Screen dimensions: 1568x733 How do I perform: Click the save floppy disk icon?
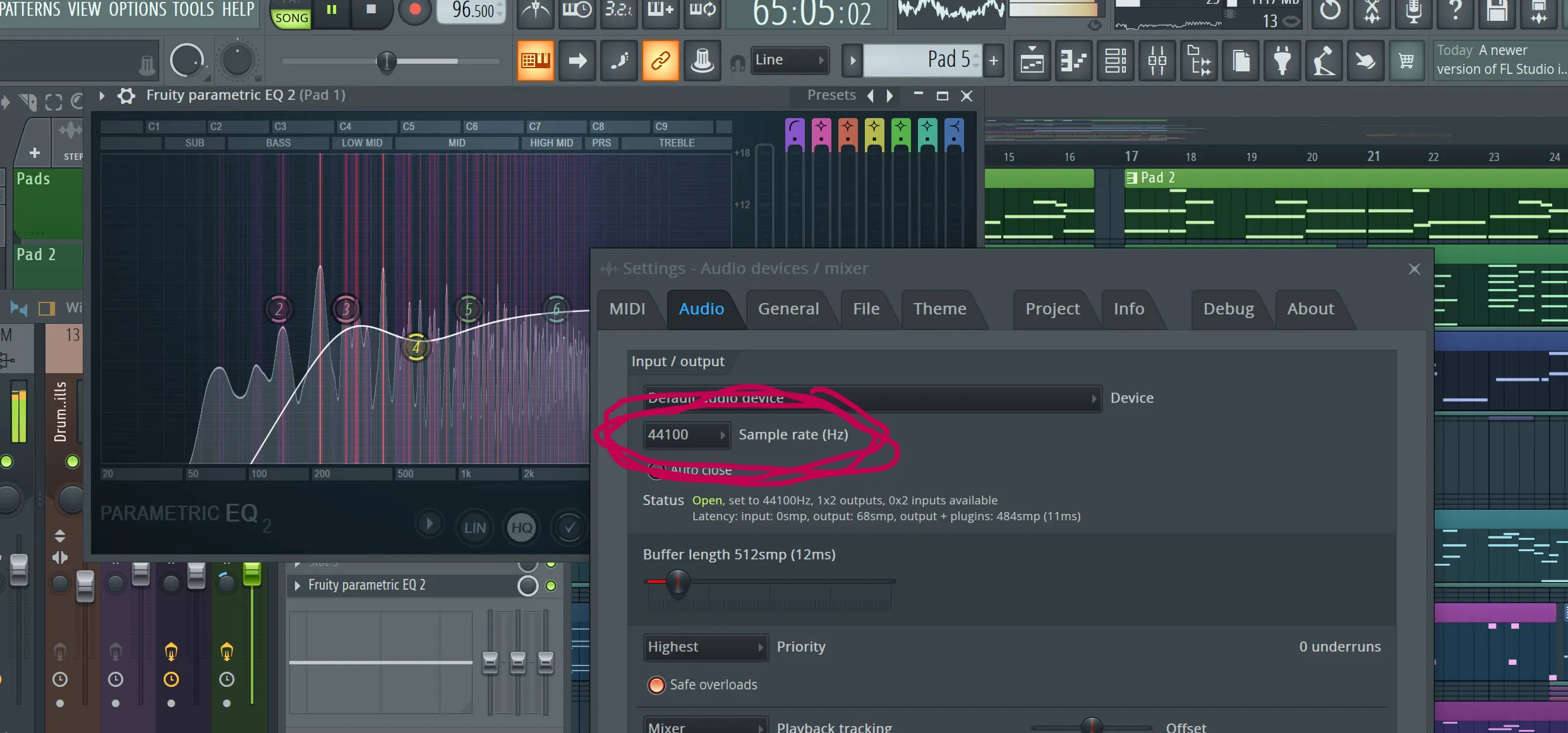1497,12
